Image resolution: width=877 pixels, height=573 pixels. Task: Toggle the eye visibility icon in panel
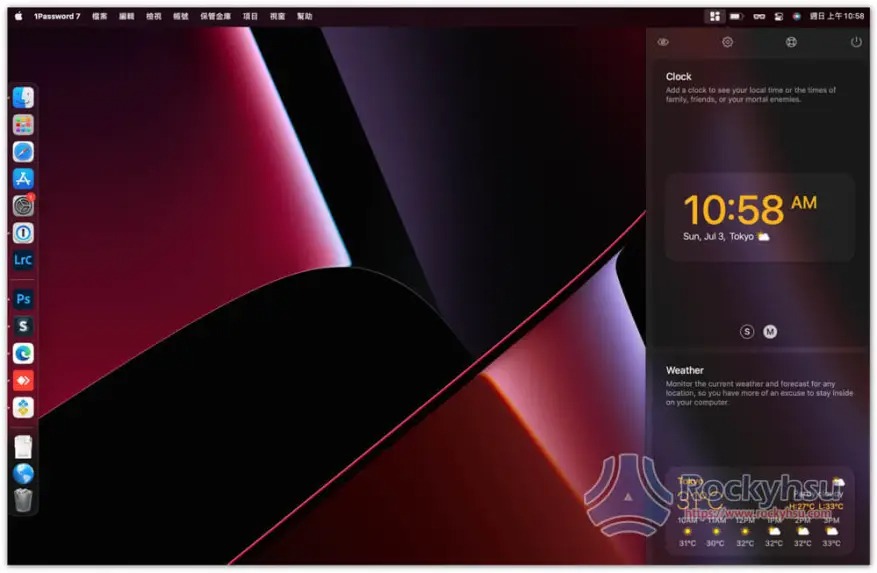tap(663, 42)
